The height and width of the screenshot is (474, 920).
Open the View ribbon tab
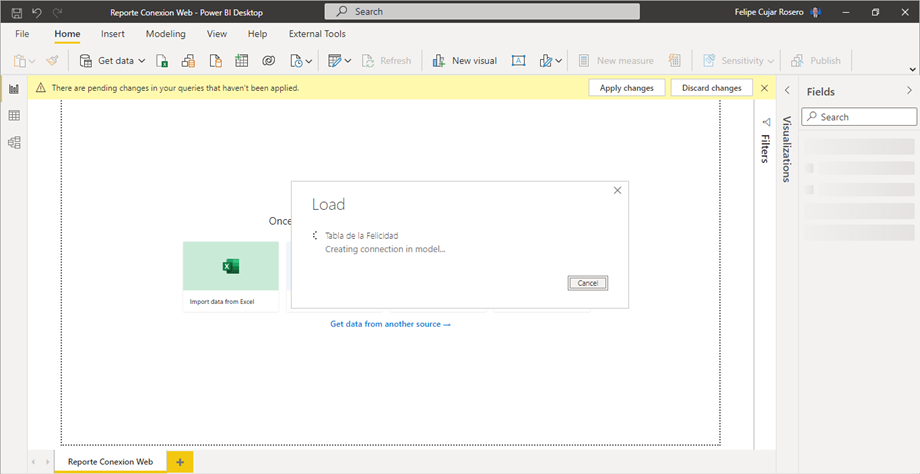[x=217, y=34]
